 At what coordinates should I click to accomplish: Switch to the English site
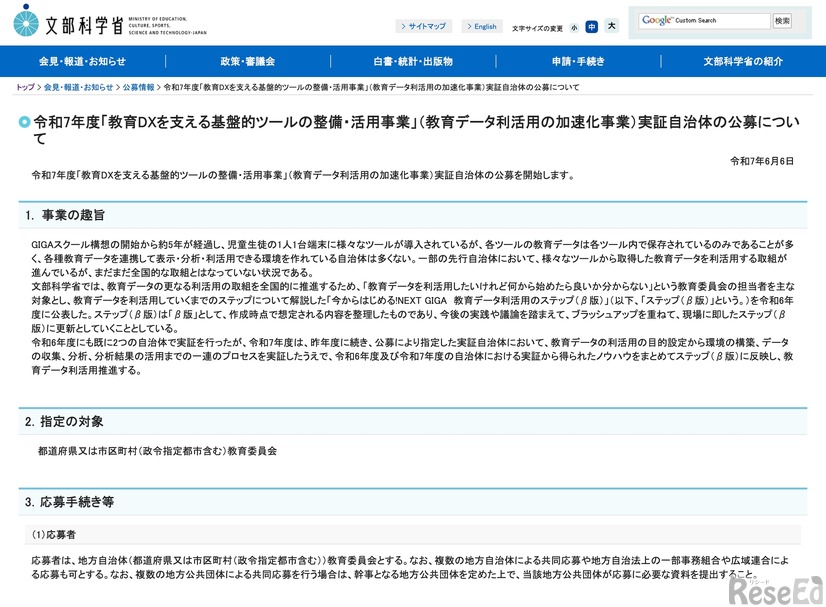pyautogui.click(x=482, y=26)
